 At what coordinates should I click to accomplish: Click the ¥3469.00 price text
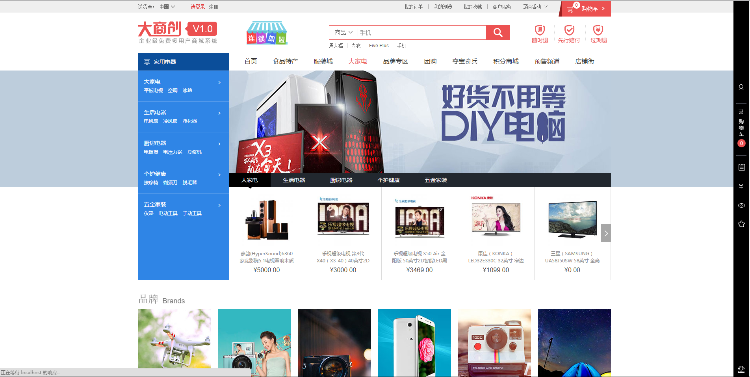pyautogui.click(x=419, y=270)
